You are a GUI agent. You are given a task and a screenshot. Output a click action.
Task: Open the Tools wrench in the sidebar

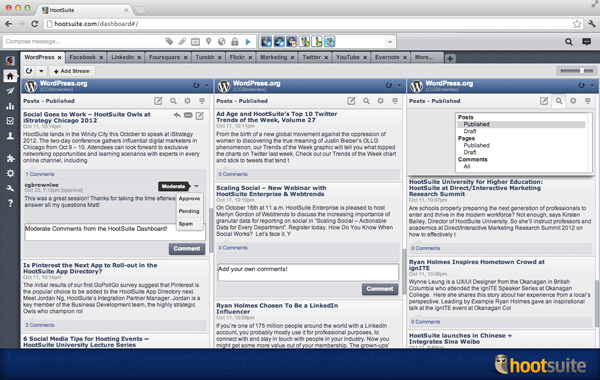[x=10, y=188]
